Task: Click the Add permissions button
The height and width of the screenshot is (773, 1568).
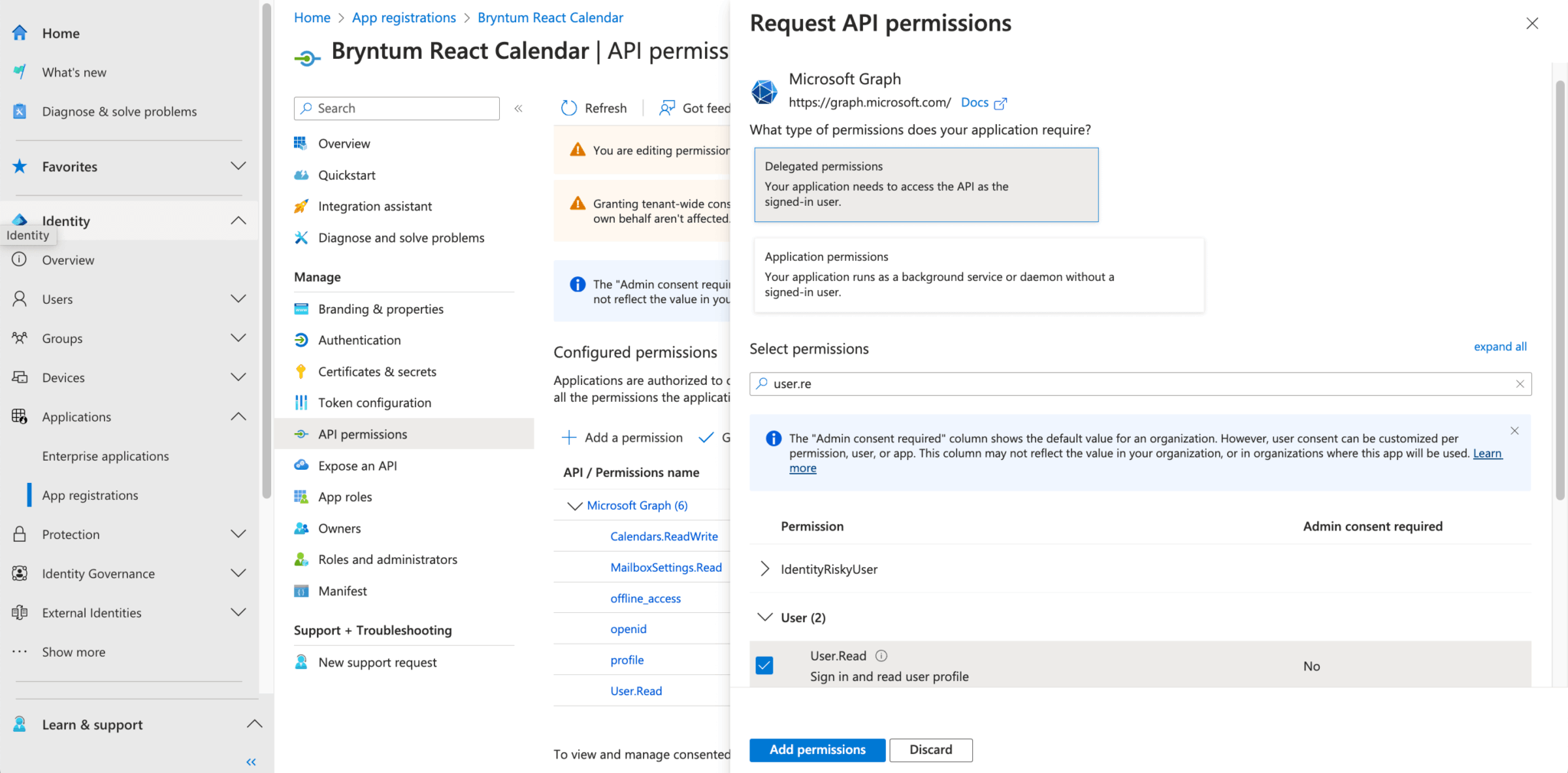Action: coord(817,750)
